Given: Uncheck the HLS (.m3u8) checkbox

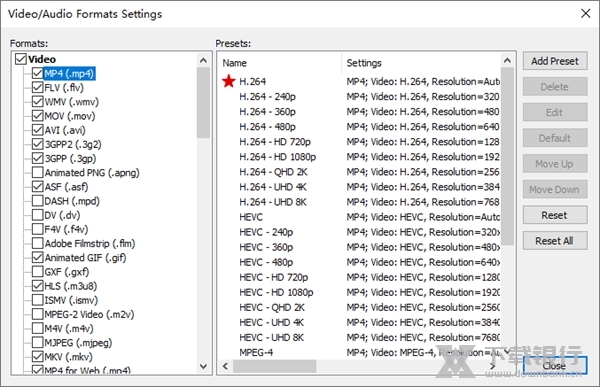Looking at the screenshot, I should pyautogui.click(x=38, y=286).
